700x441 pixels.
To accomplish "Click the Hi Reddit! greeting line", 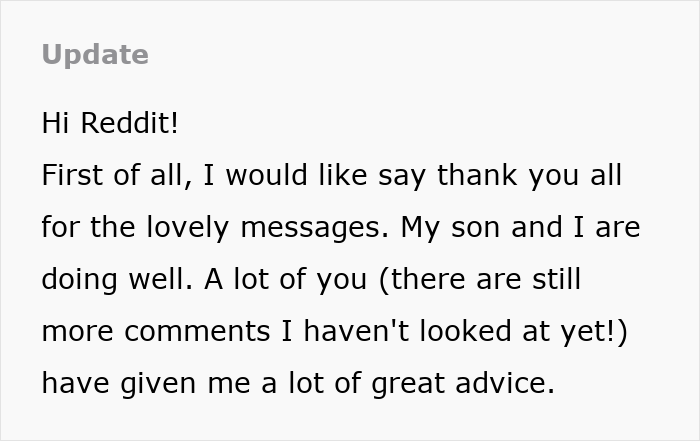I will pyautogui.click(x=110, y=124).
